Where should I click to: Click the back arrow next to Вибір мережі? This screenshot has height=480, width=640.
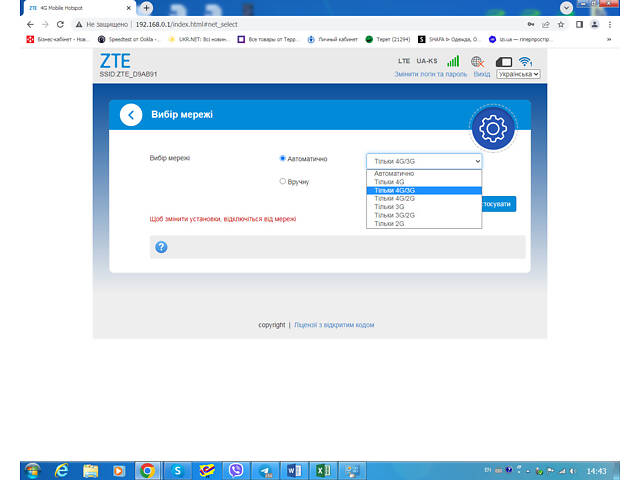pos(131,115)
